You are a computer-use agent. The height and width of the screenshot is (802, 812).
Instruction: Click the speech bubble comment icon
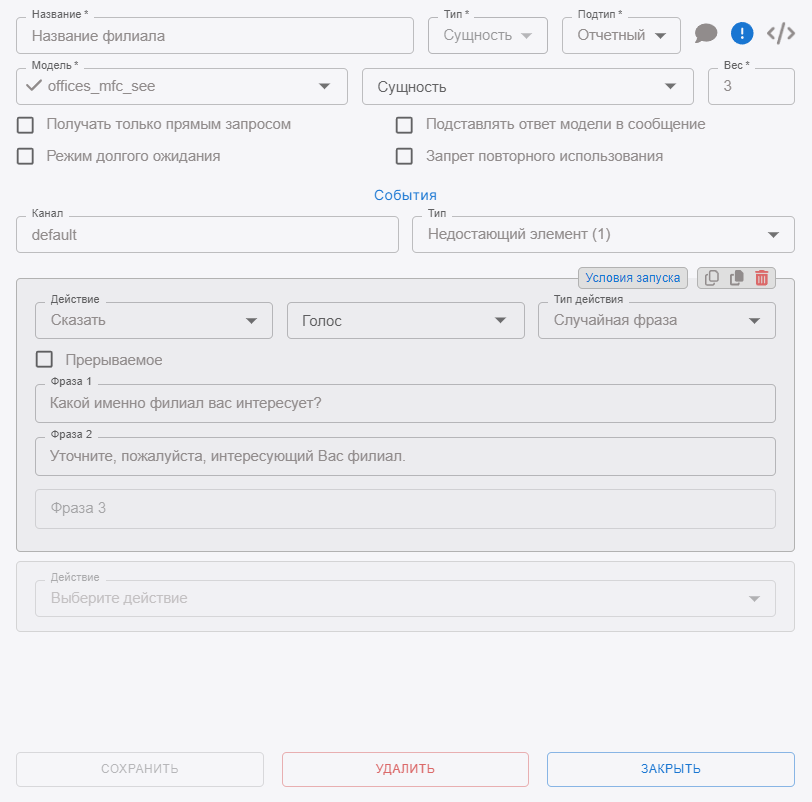pyautogui.click(x=706, y=34)
